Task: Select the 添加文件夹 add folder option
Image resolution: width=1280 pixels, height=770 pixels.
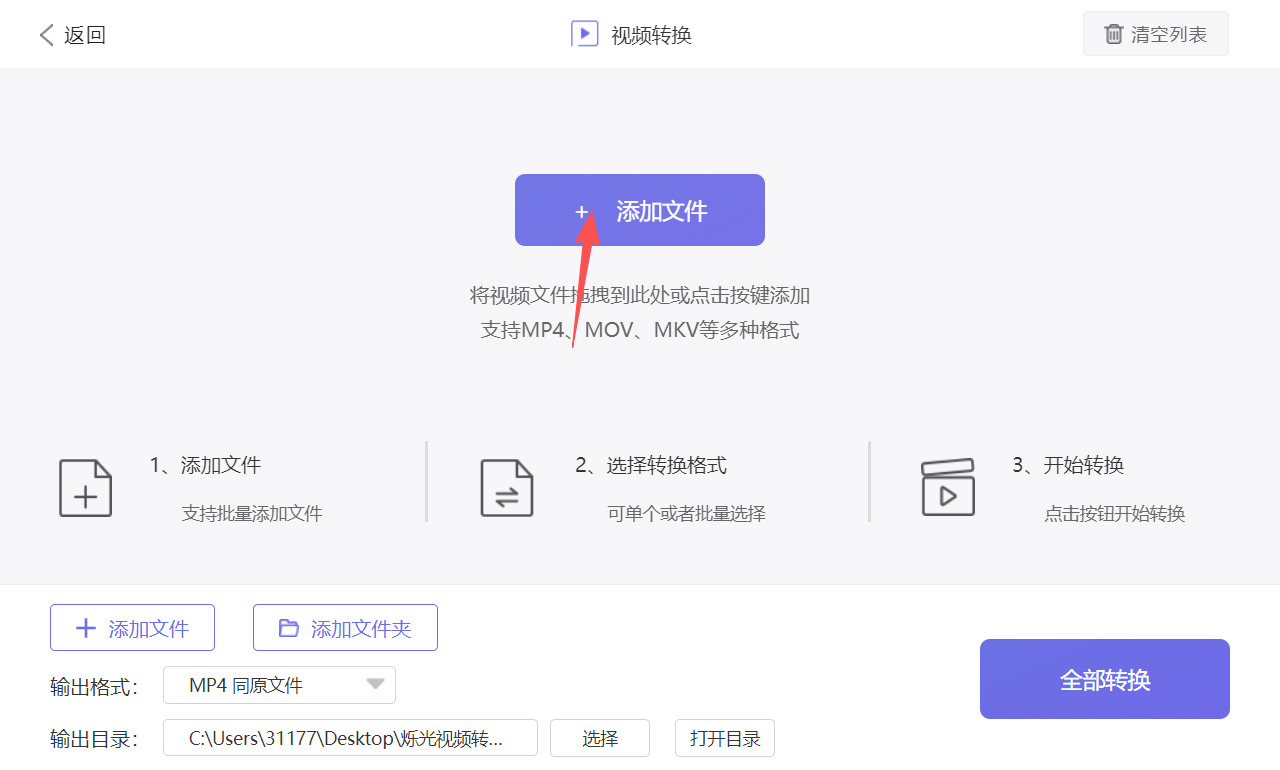Action: [x=345, y=627]
